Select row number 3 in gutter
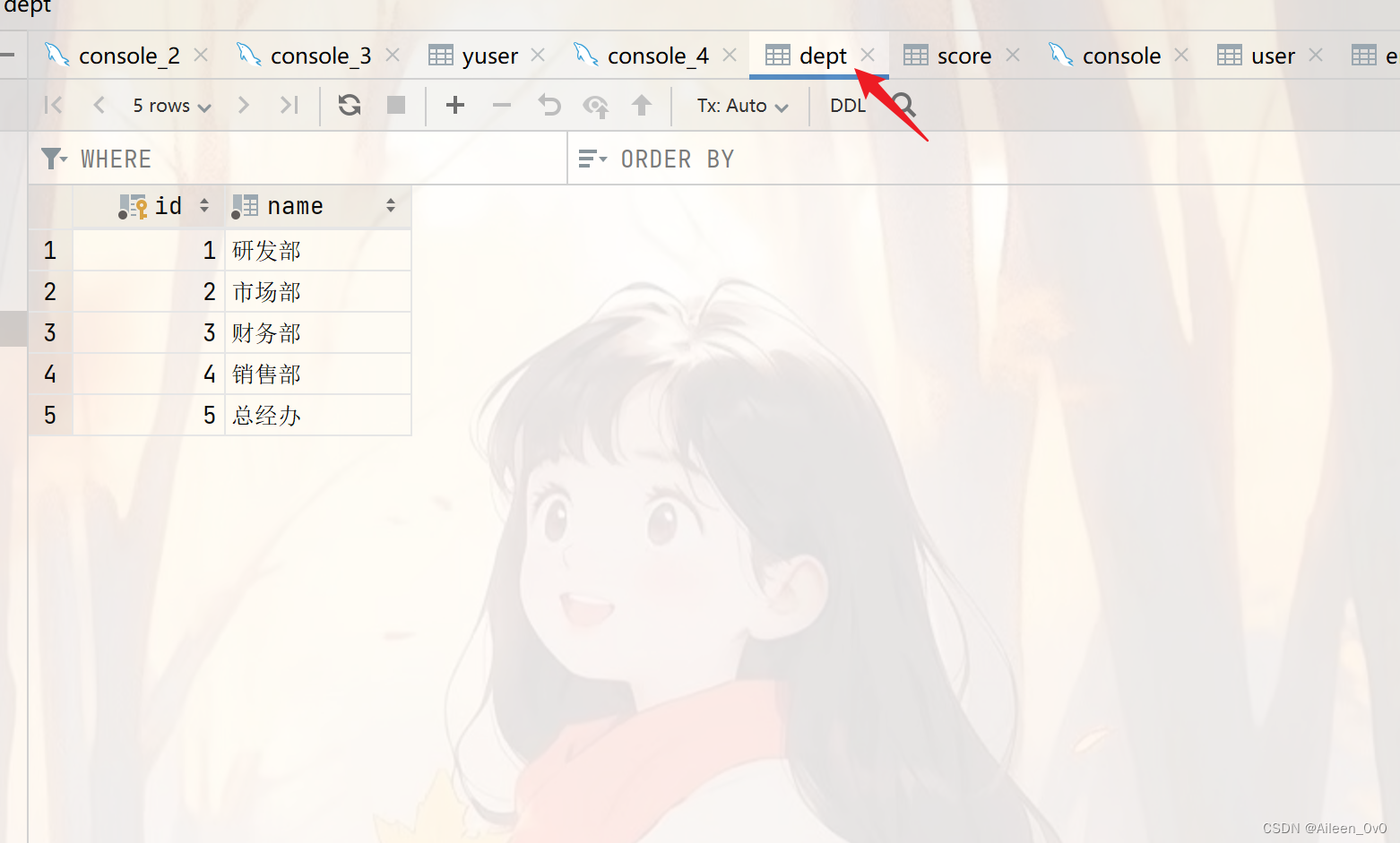The height and width of the screenshot is (843, 1400). pos(50,333)
